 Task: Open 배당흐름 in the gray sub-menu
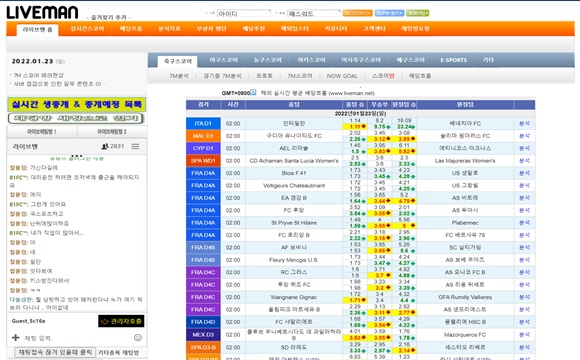click(x=420, y=76)
